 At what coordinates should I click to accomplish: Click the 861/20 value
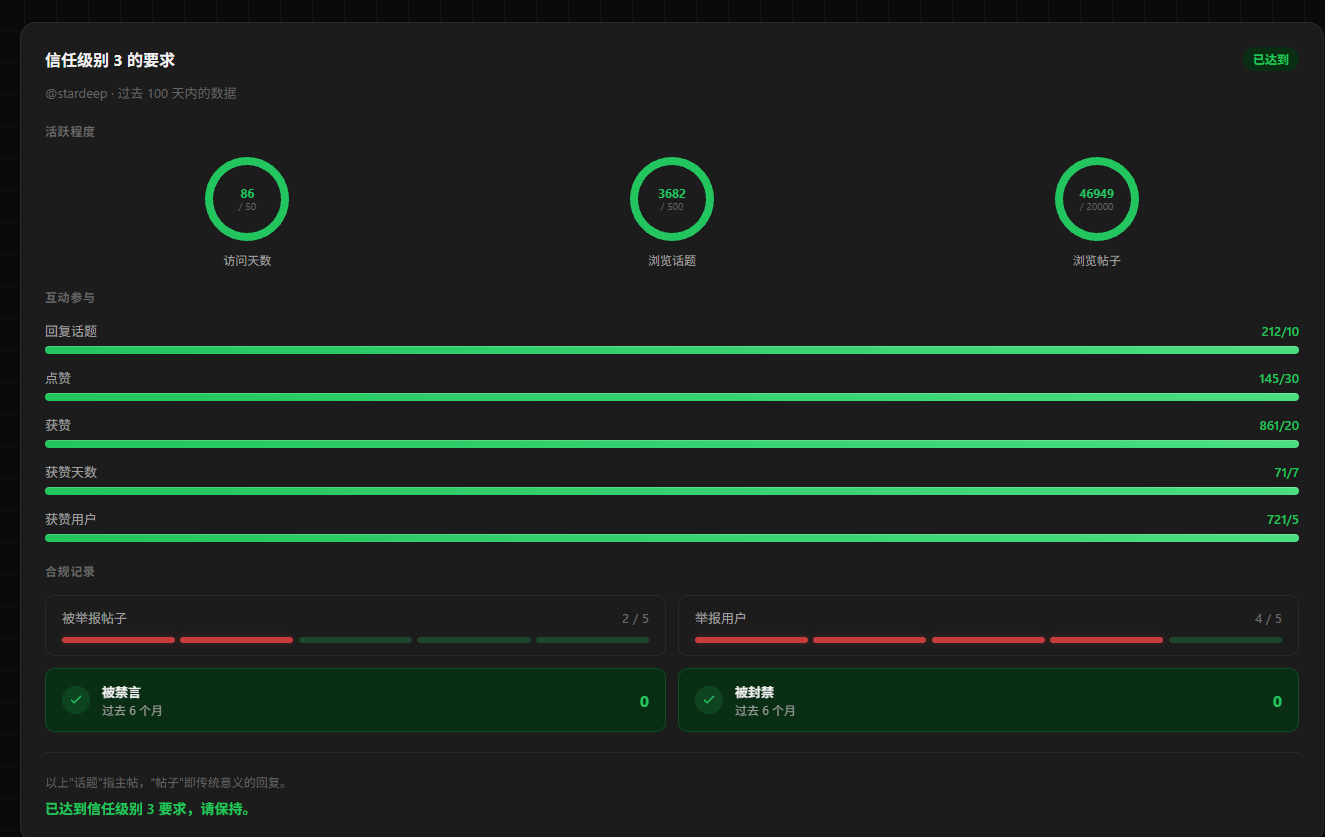click(1279, 426)
